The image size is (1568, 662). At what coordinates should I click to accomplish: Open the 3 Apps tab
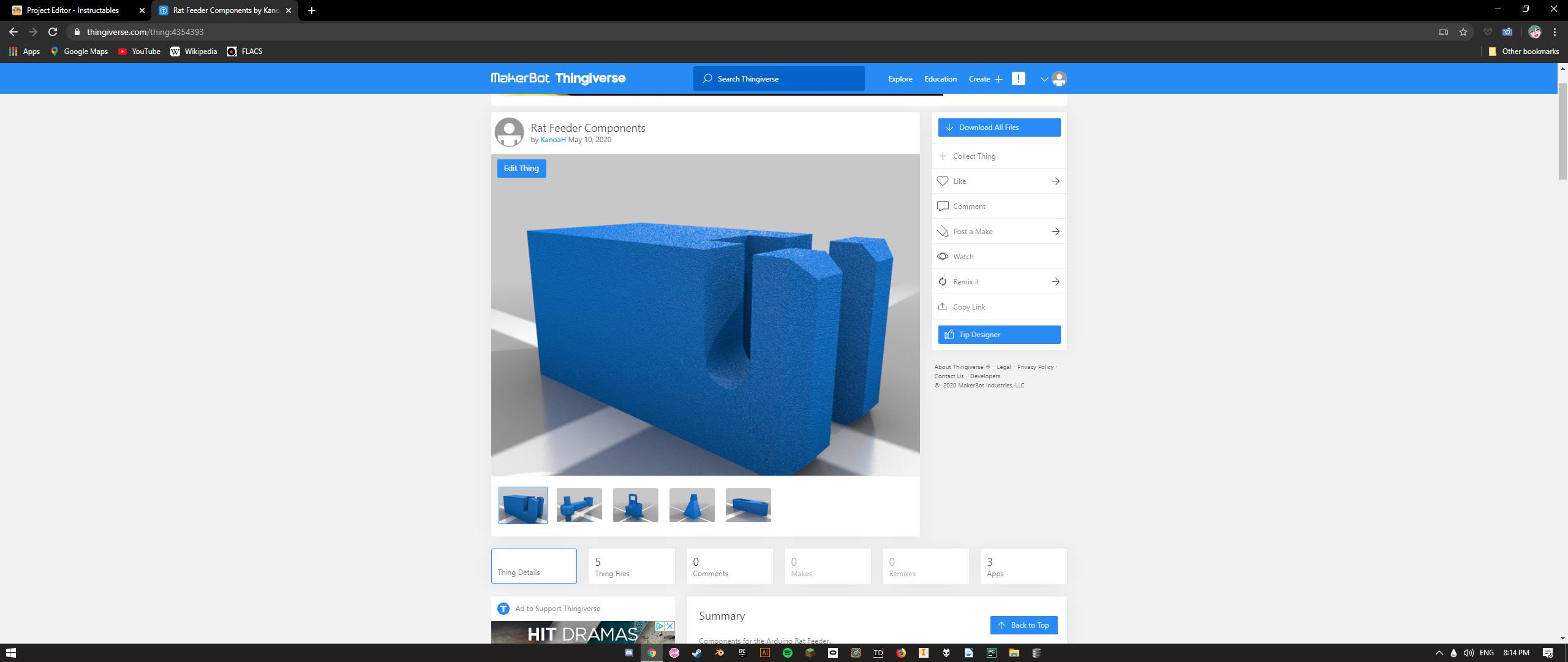(1024, 566)
